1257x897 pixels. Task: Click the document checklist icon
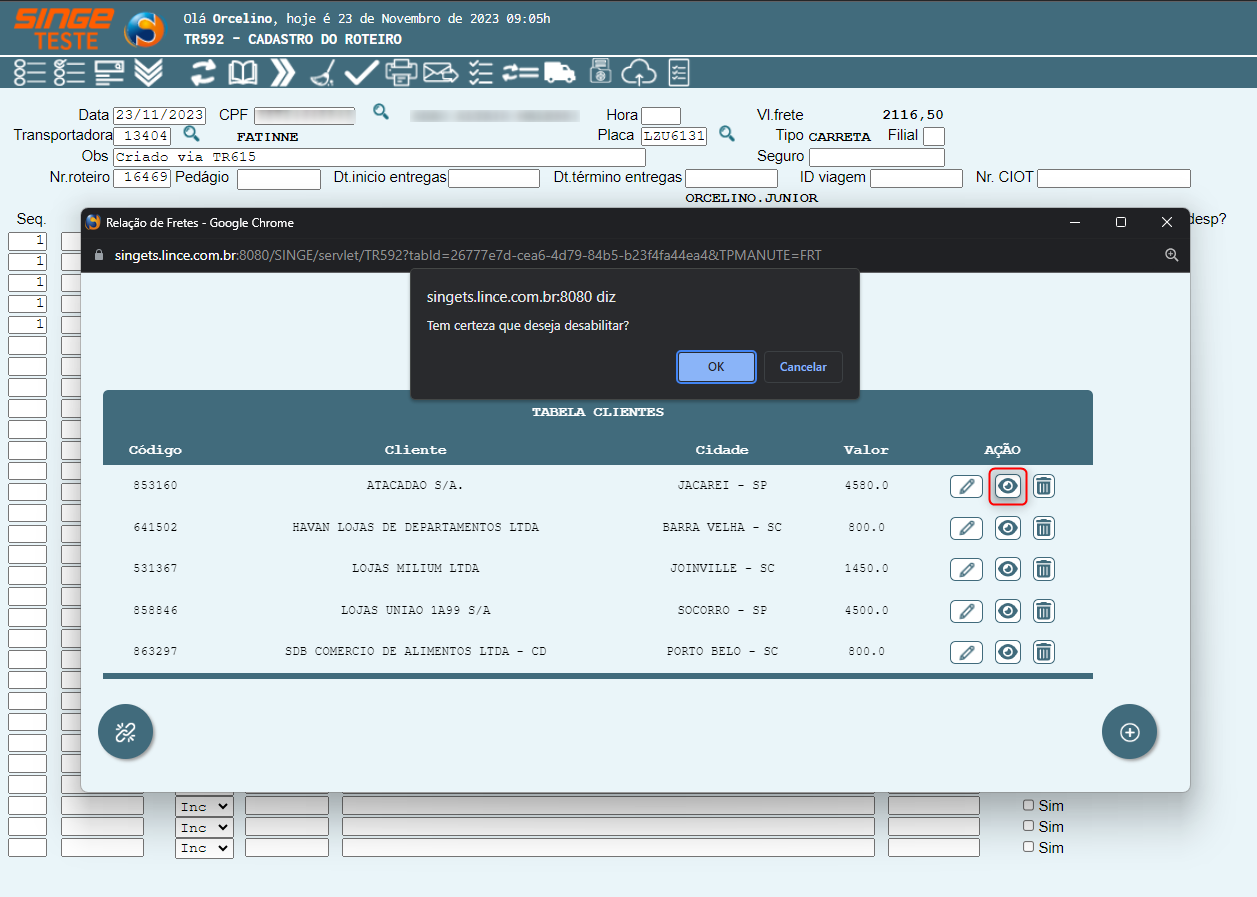679,73
